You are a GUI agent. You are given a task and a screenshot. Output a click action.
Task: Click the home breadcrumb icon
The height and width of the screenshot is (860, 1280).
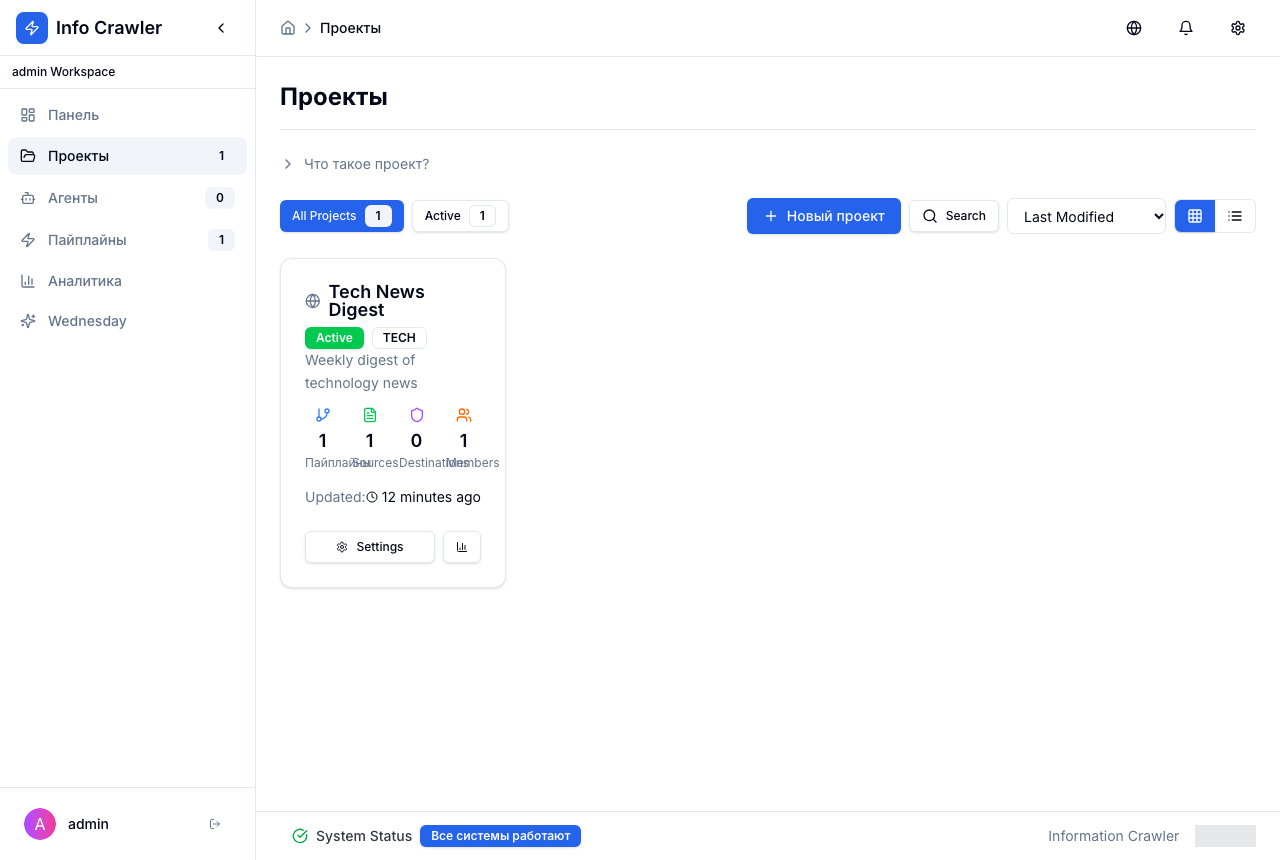click(288, 28)
